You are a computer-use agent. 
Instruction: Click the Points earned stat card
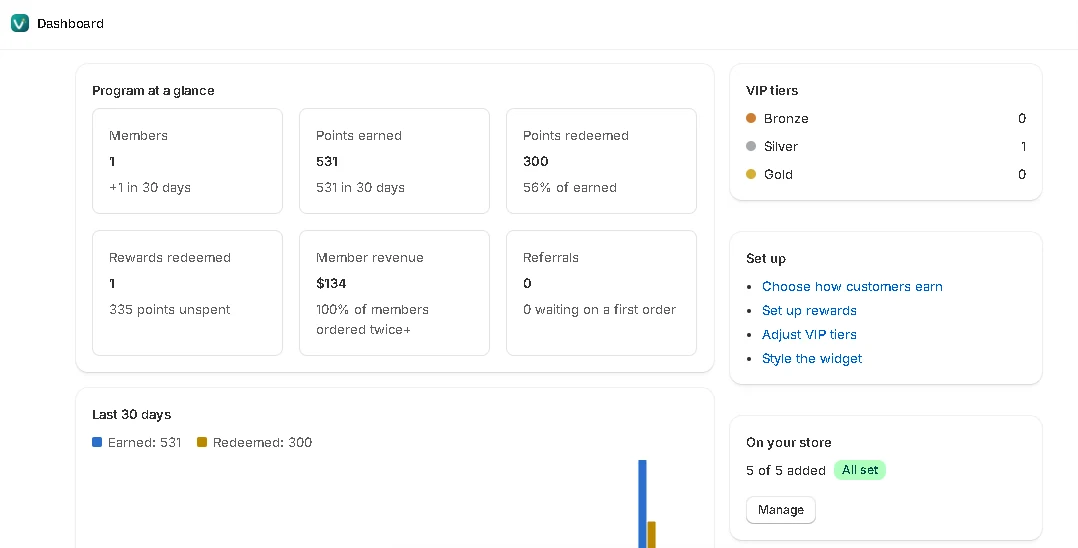tap(395, 161)
